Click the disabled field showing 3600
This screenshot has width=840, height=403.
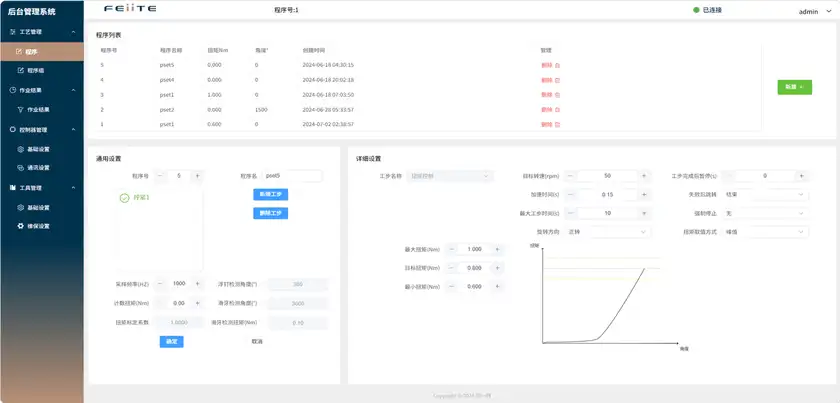[298, 303]
